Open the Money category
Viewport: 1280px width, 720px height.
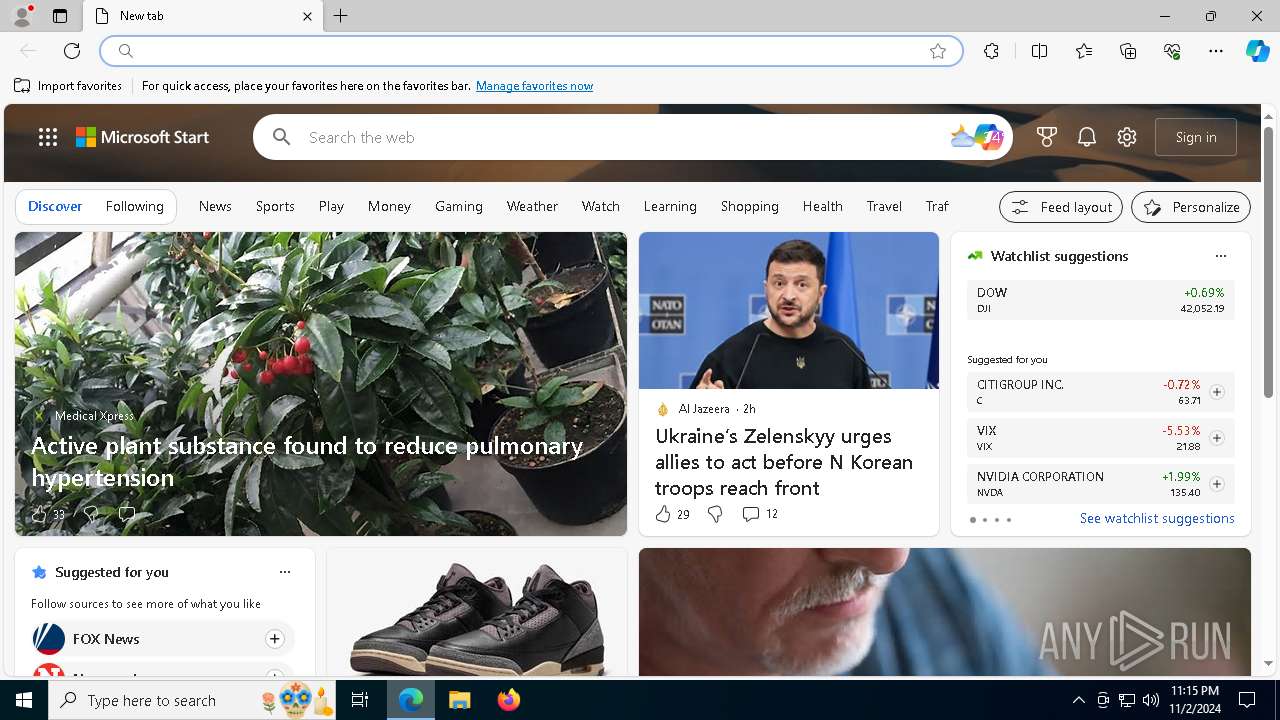(389, 207)
